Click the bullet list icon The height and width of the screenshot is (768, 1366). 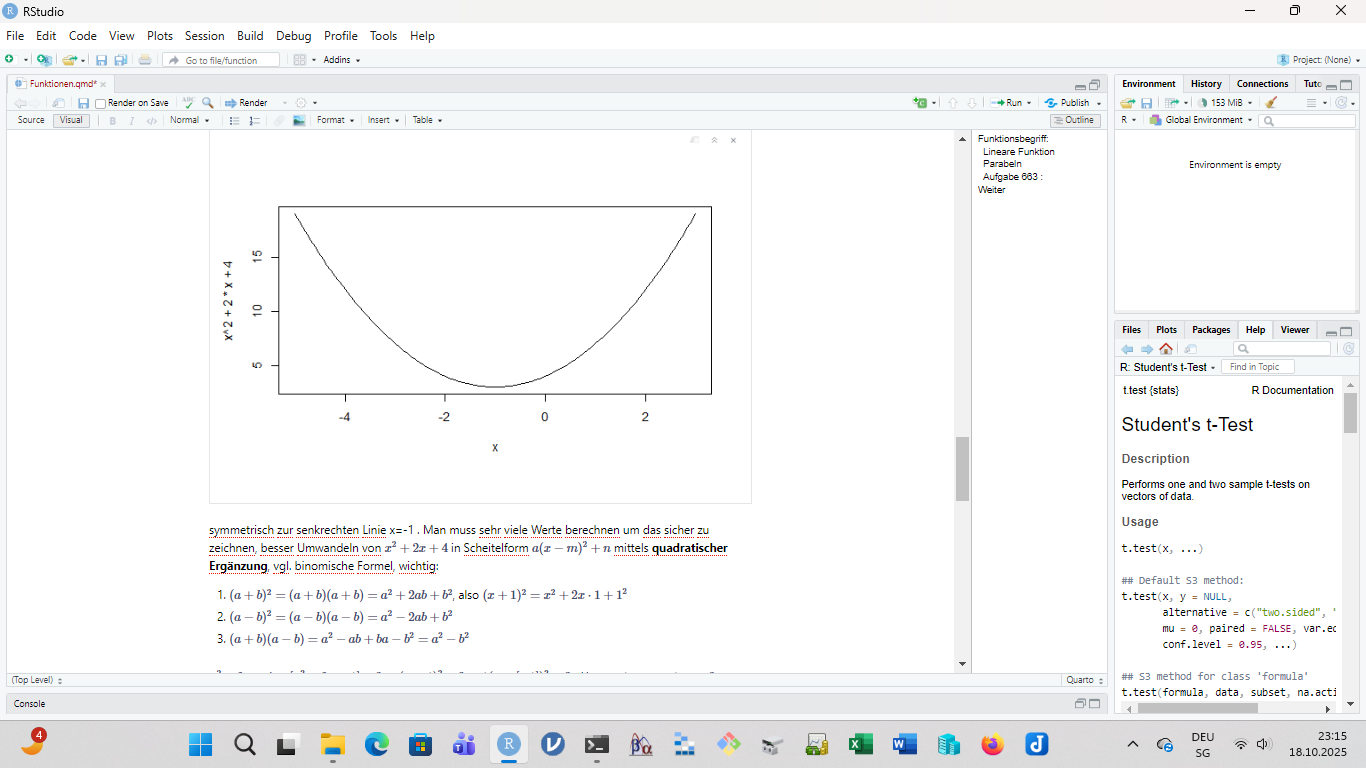pos(235,121)
